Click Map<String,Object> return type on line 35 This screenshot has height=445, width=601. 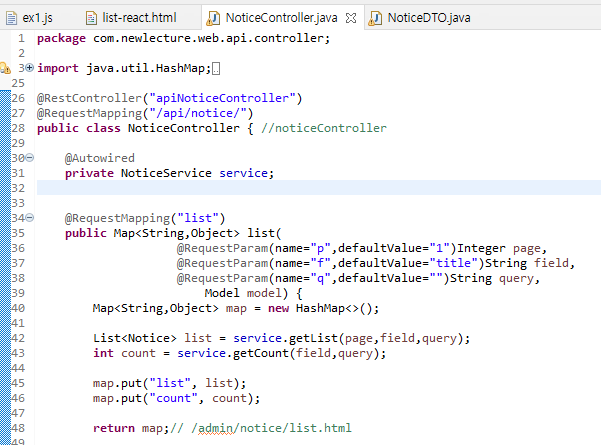coord(176,233)
